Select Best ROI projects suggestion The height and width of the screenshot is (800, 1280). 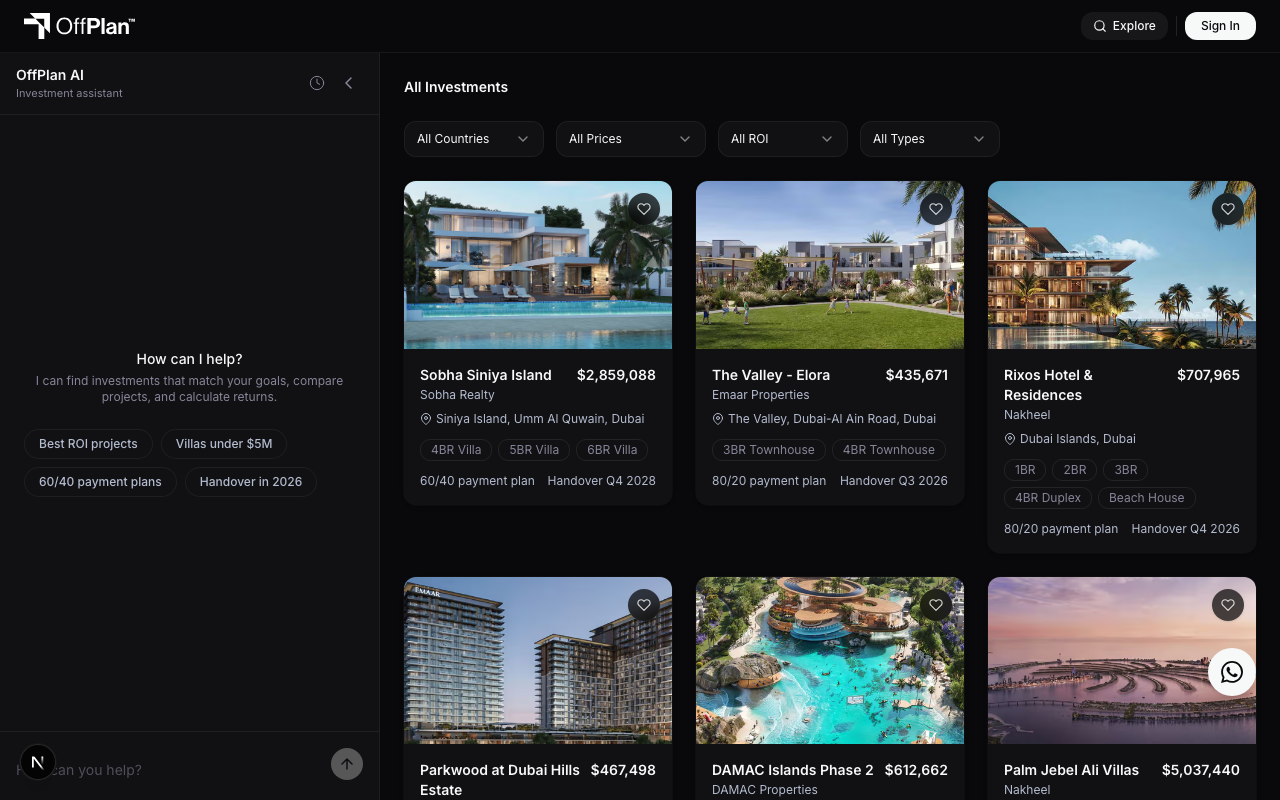point(88,443)
